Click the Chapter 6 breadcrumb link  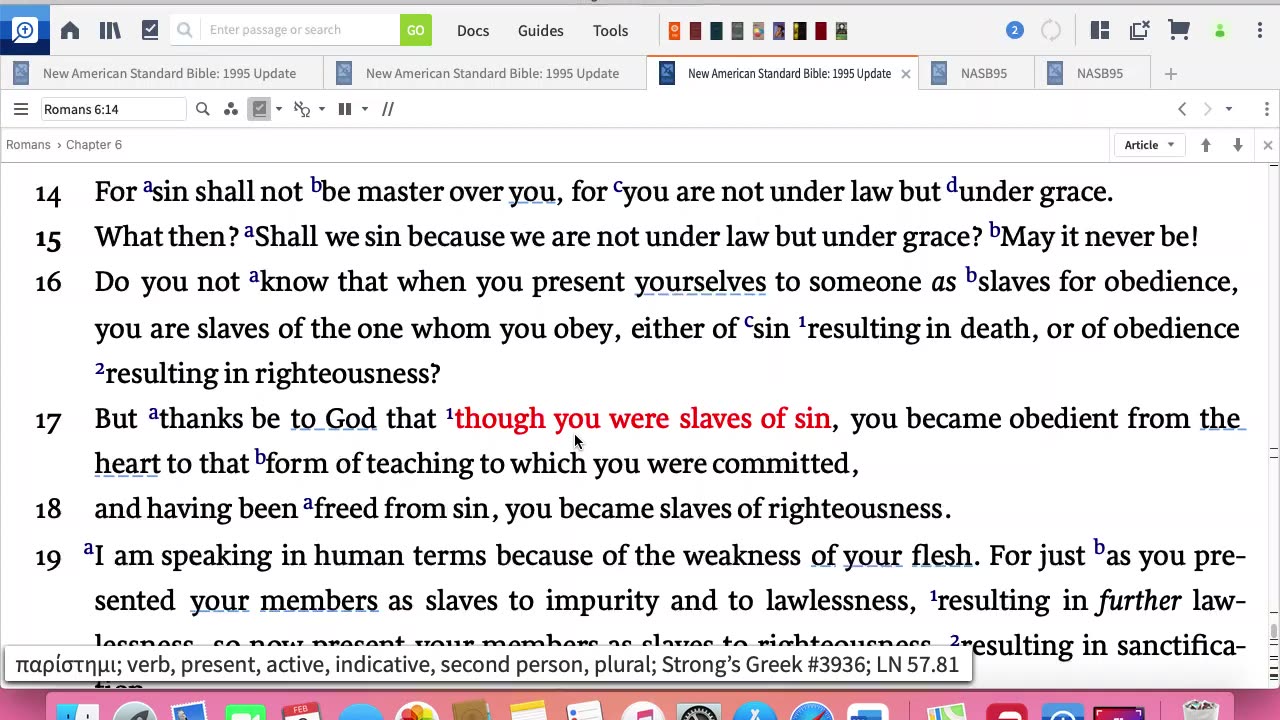click(x=94, y=145)
